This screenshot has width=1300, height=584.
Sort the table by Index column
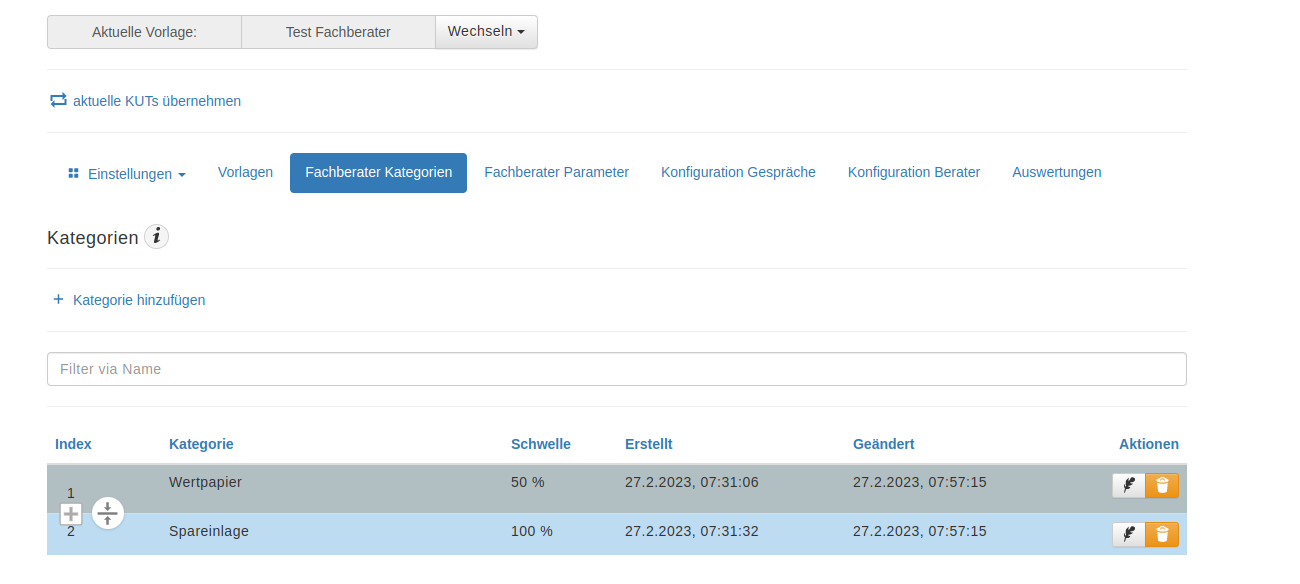point(73,444)
